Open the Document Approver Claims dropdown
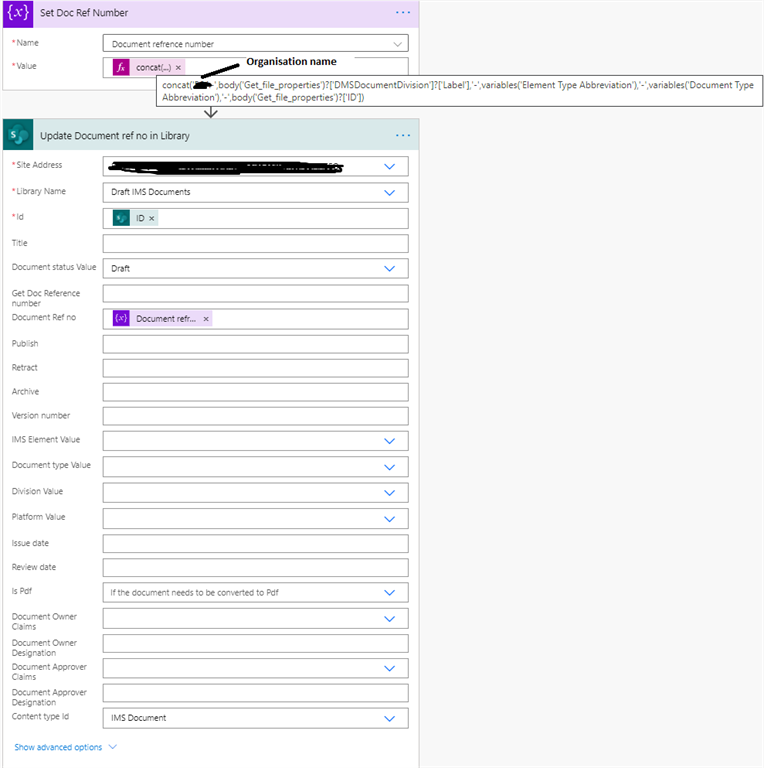The height and width of the screenshot is (768, 764). (x=389, y=669)
